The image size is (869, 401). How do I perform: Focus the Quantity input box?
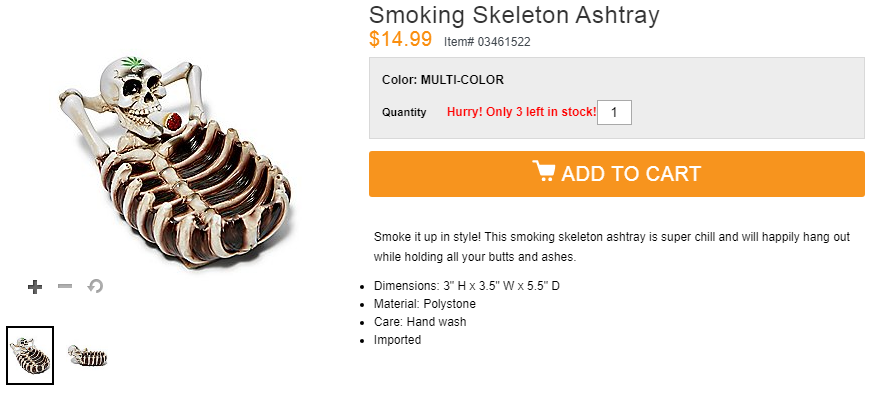click(614, 112)
